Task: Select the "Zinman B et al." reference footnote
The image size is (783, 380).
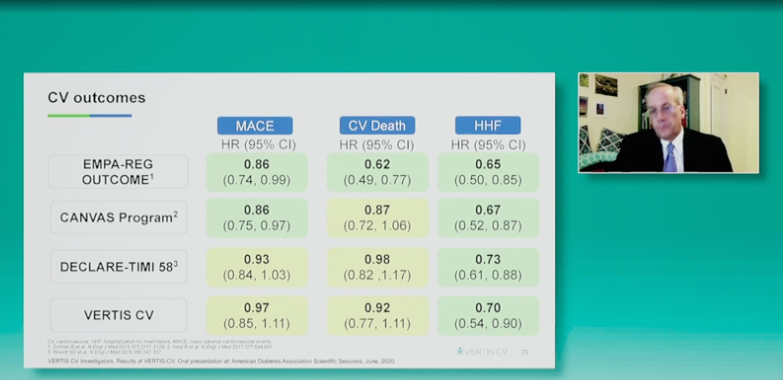Action: (x=105, y=346)
